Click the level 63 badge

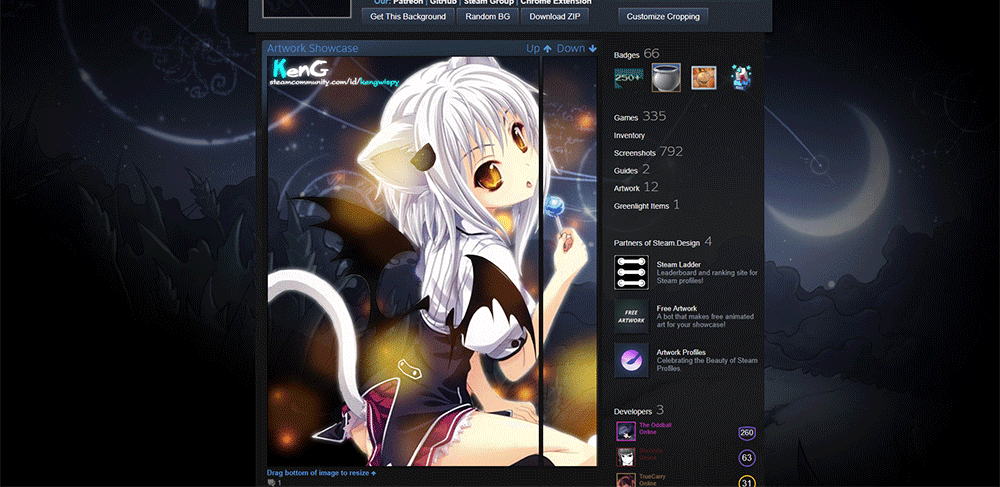(x=747, y=458)
